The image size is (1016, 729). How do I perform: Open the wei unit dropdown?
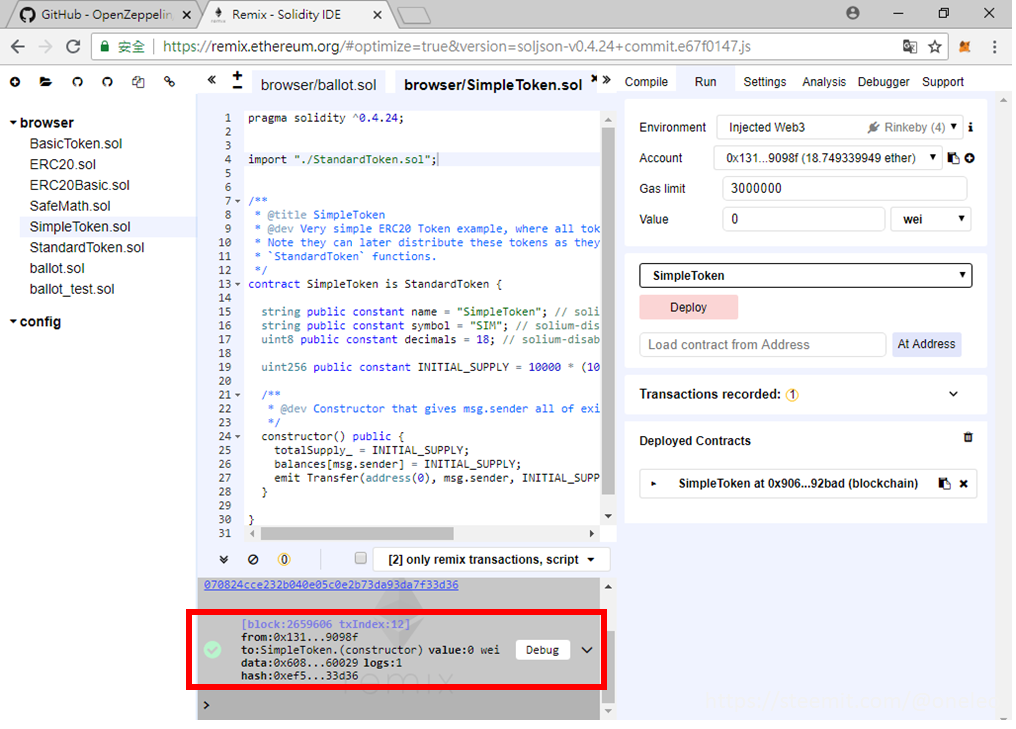click(931, 219)
